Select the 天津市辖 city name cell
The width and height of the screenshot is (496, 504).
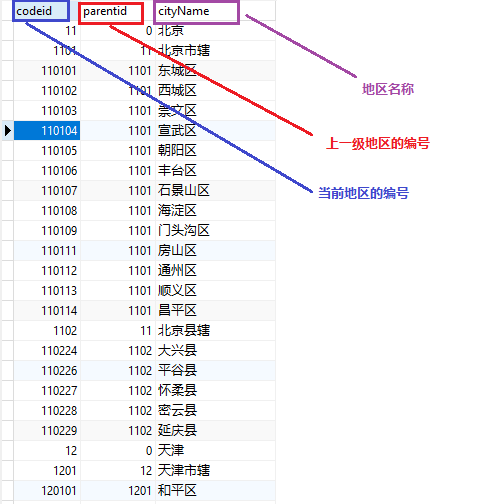(215, 470)
